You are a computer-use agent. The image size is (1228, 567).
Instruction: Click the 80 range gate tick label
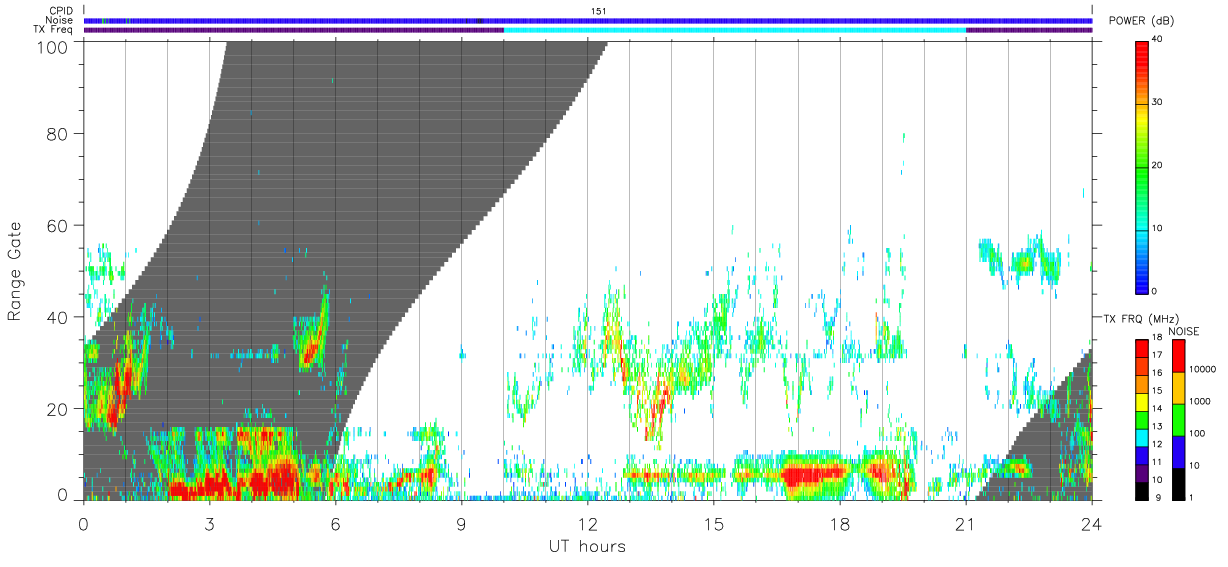[x=60, y=133]
